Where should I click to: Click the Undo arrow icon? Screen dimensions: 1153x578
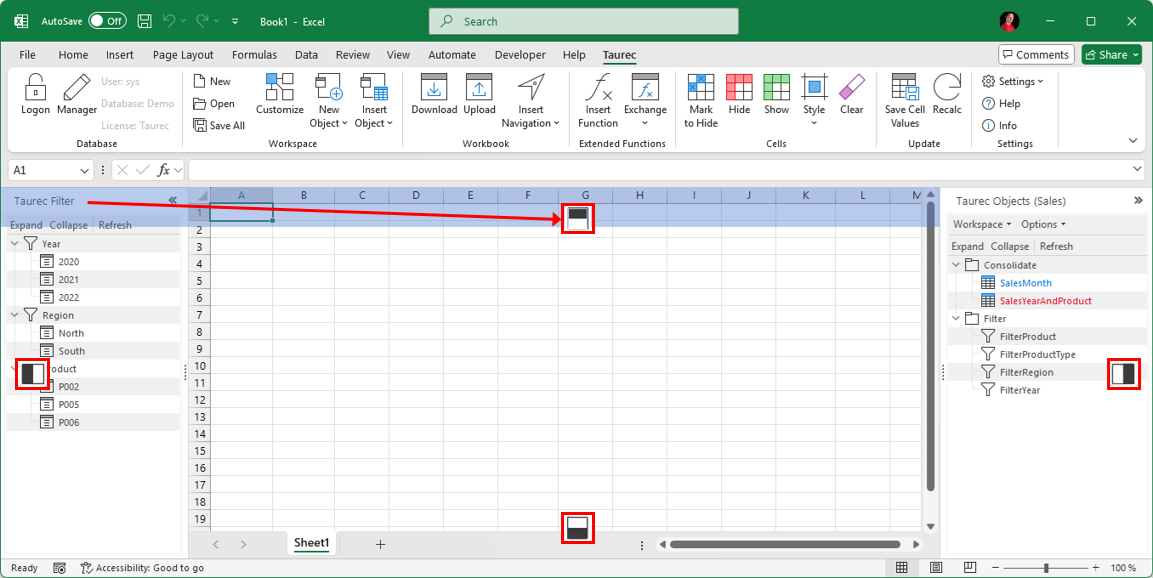point(169,21)
